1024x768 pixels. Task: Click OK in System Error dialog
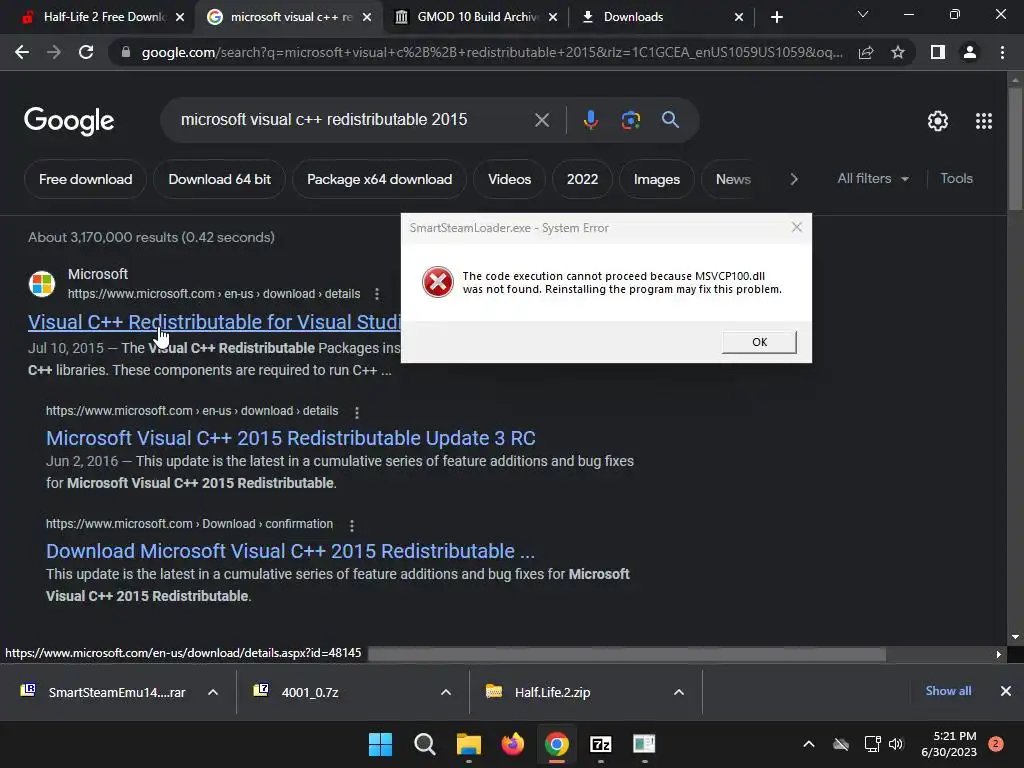(760, 342)
